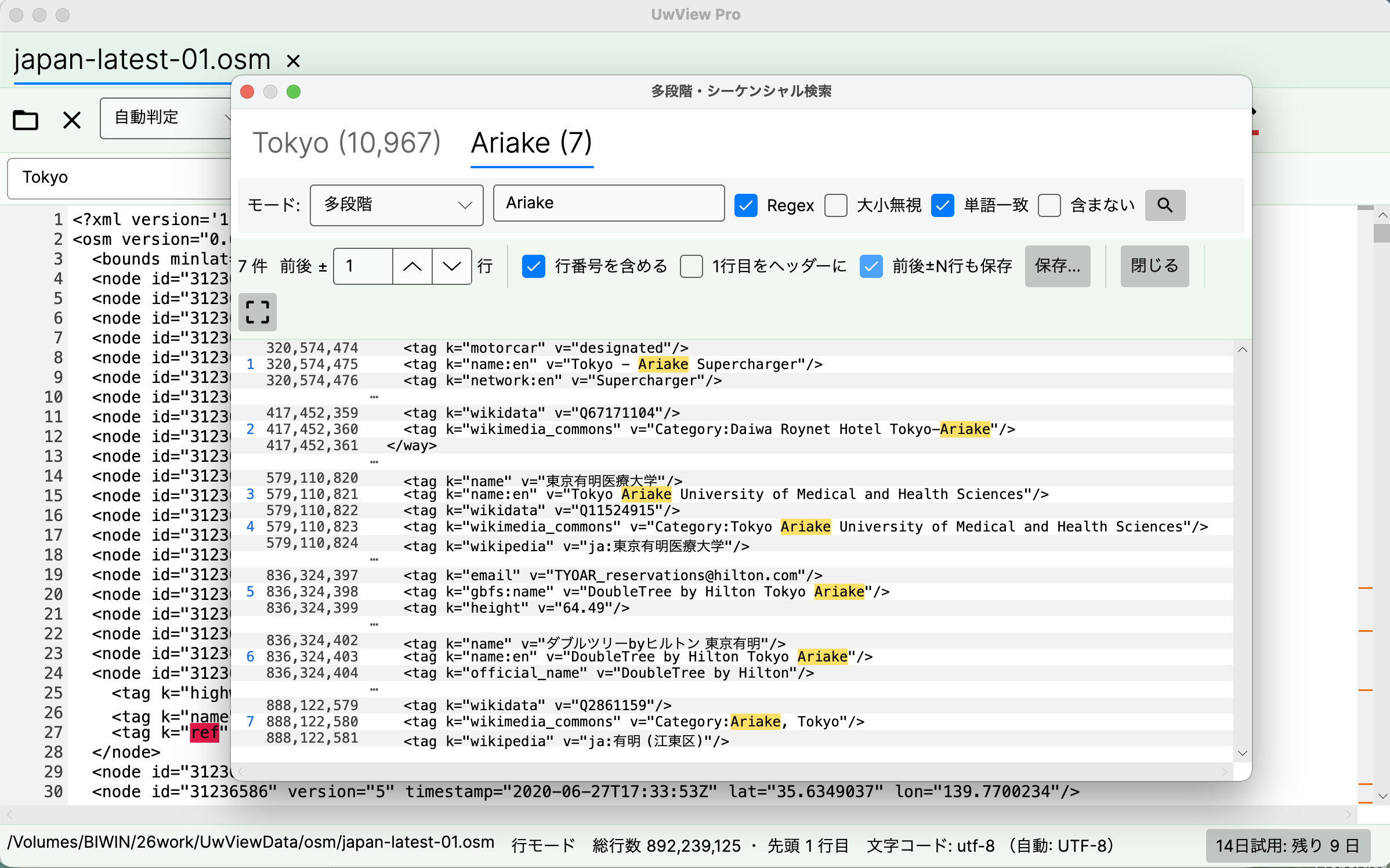Close the japan-latest-01.osm tab

pyautogui.click(x=294, y=61)
